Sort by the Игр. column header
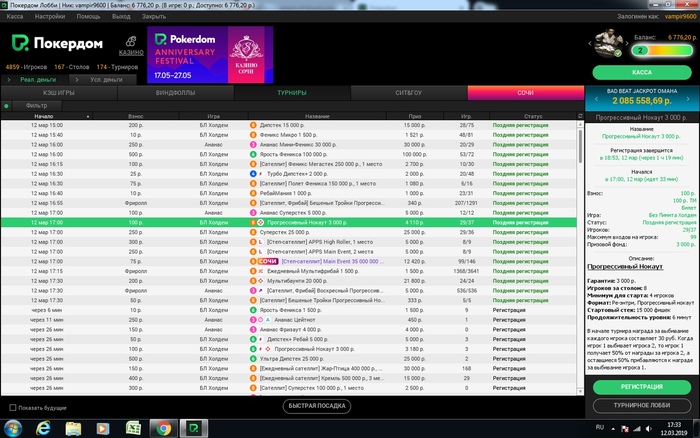 coord(466,116)
